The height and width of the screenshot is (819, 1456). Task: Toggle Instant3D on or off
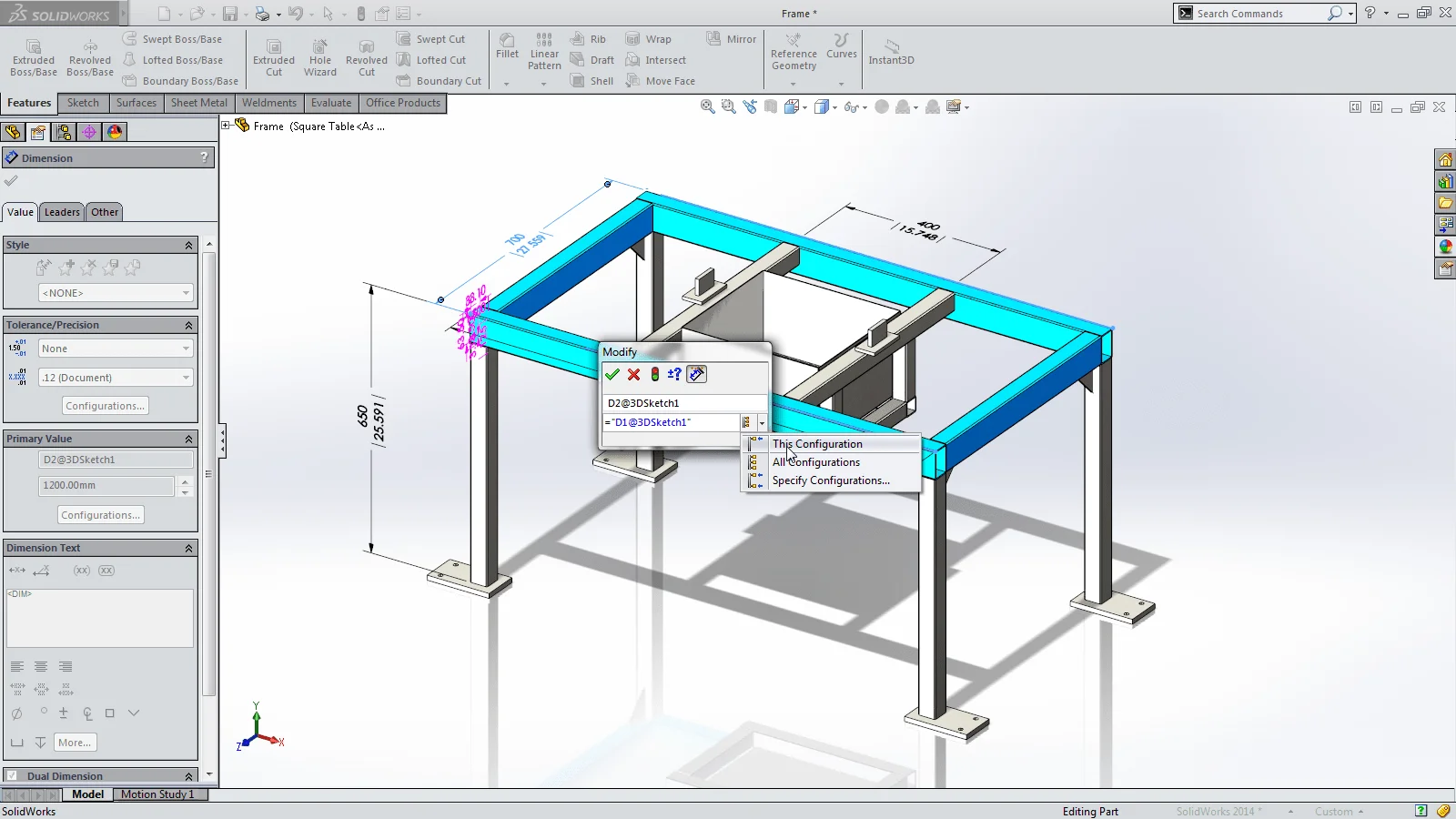[x=891, y=55]
